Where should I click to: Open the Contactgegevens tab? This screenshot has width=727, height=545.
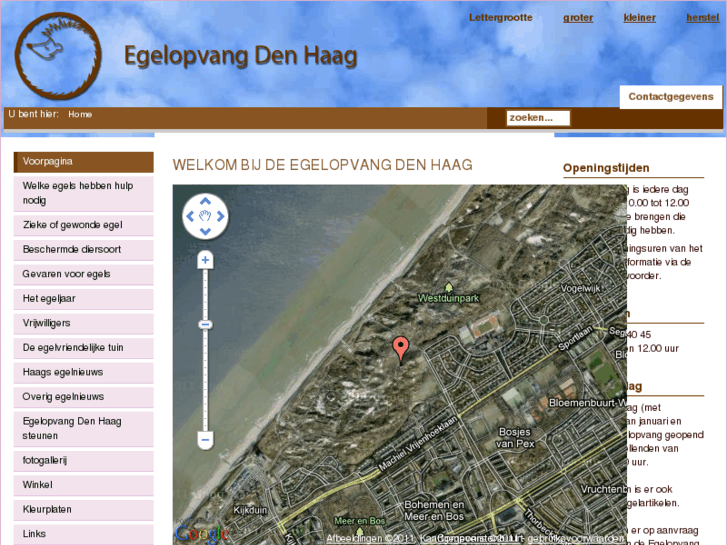[x=672, y=97]
